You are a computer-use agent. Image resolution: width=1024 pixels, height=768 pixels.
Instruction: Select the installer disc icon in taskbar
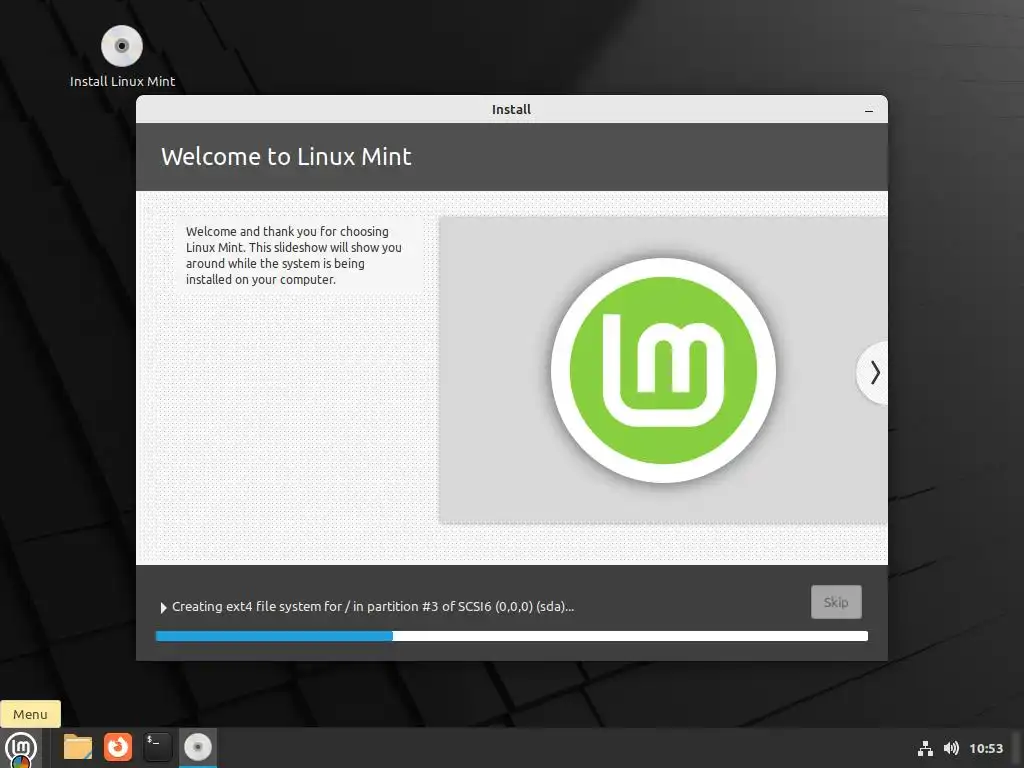[x=198, y=747]
